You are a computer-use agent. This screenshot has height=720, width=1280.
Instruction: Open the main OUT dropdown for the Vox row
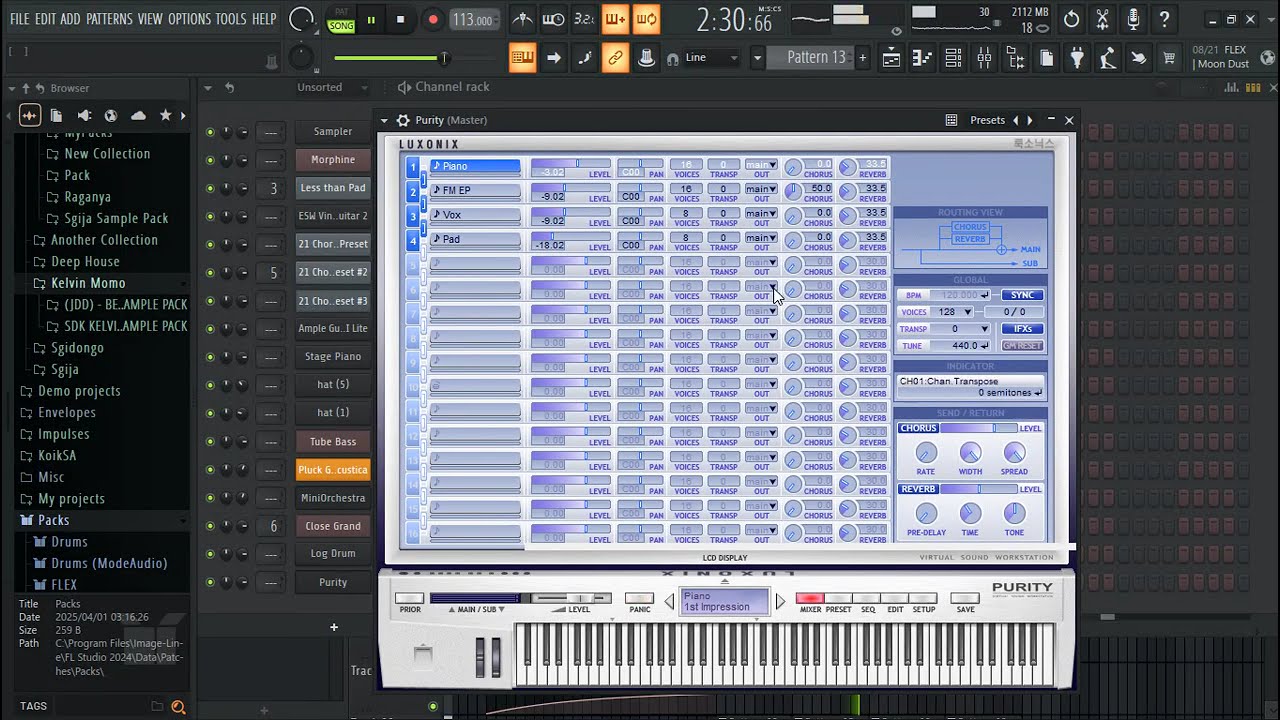[x=760, y=213]
